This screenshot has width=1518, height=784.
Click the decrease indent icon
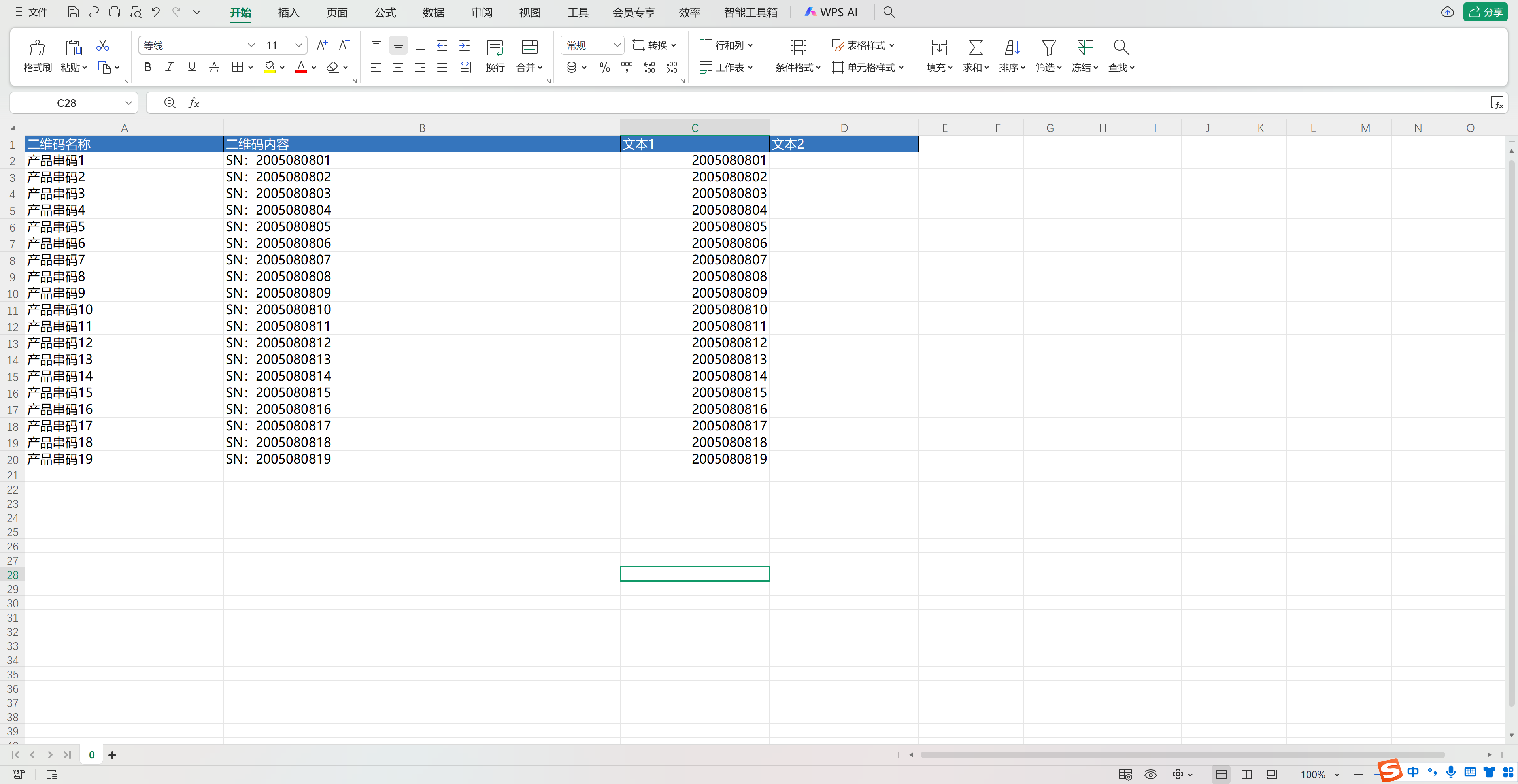pyautogui.click(x=442, y=45)
